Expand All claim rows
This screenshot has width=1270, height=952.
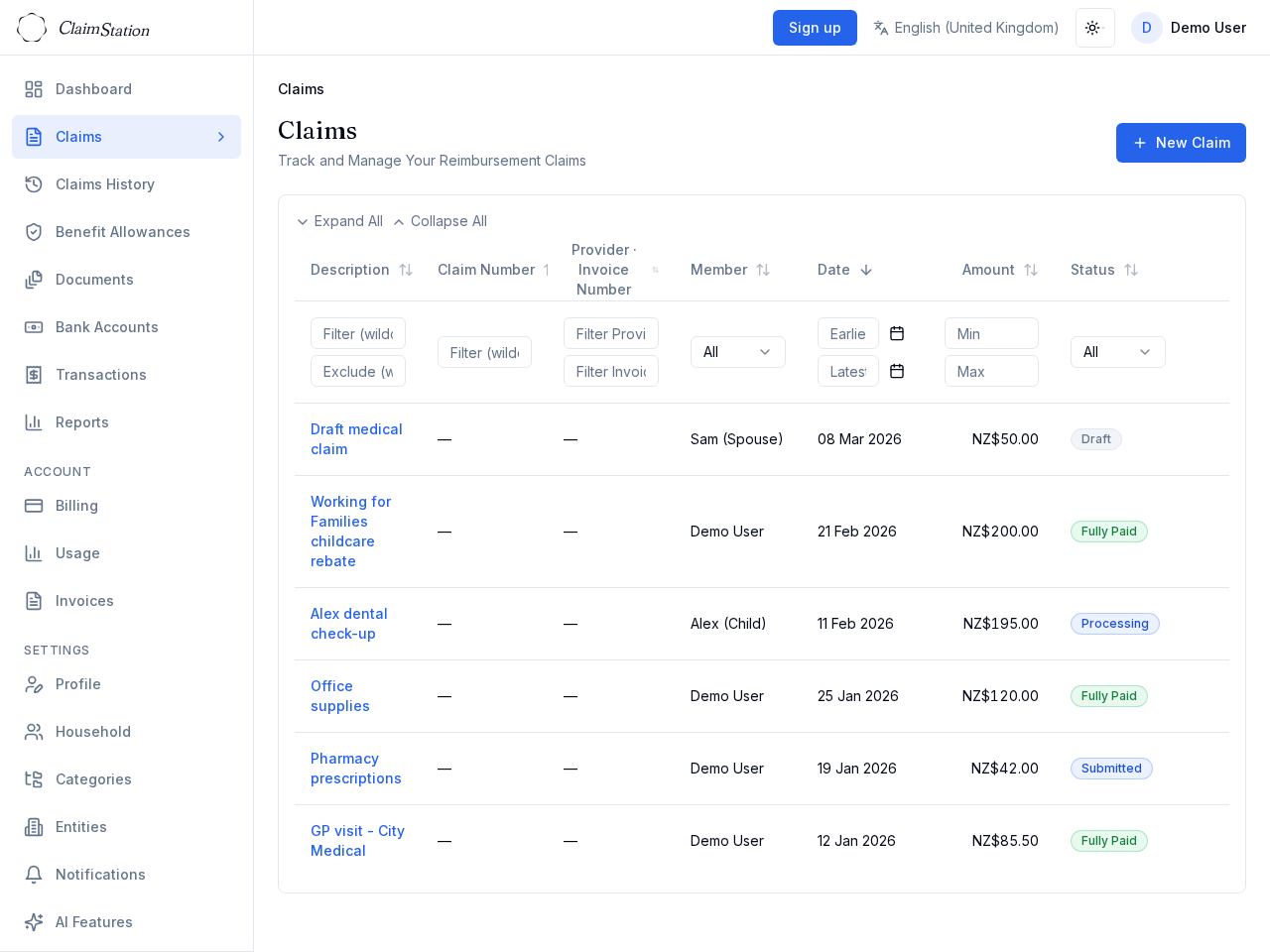click(339, 221)
